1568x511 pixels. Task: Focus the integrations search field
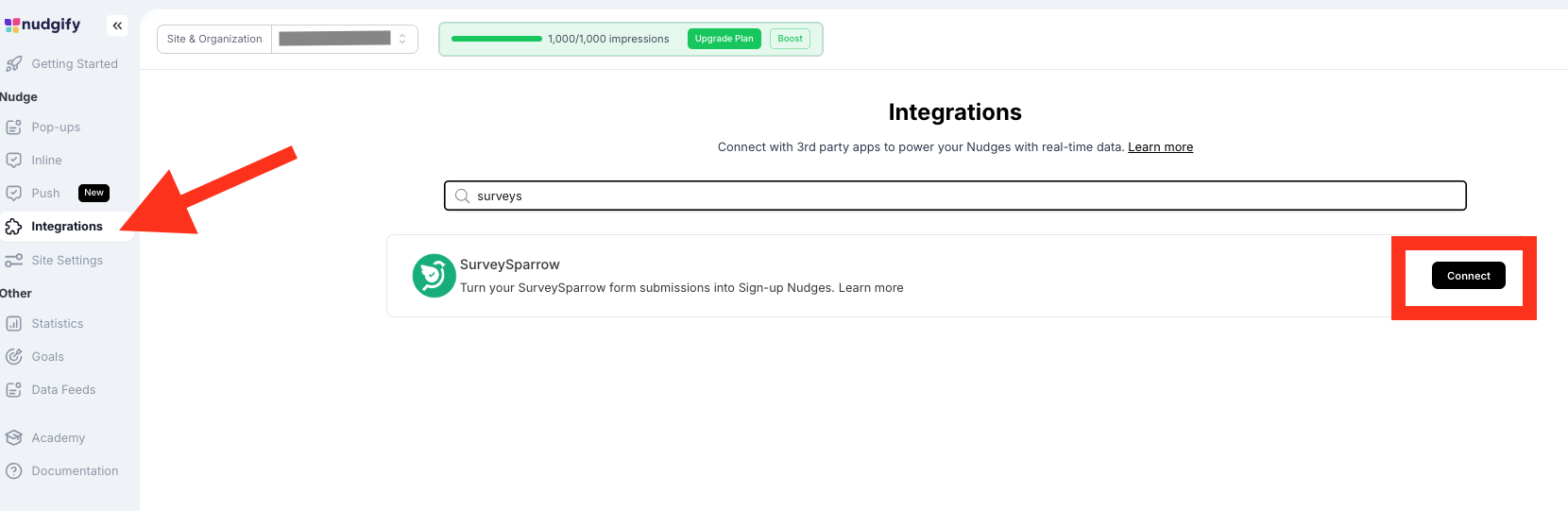955,196
